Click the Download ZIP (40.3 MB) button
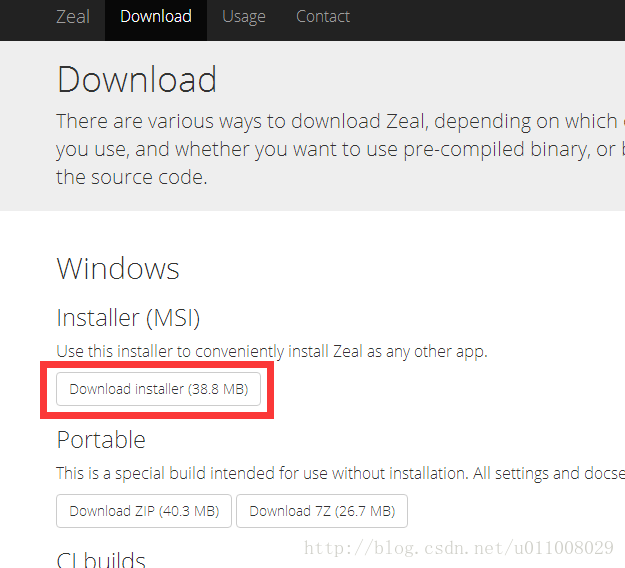The width and height of the screenshot is (625, 568). pyautogui.click(x=144, y=511)
